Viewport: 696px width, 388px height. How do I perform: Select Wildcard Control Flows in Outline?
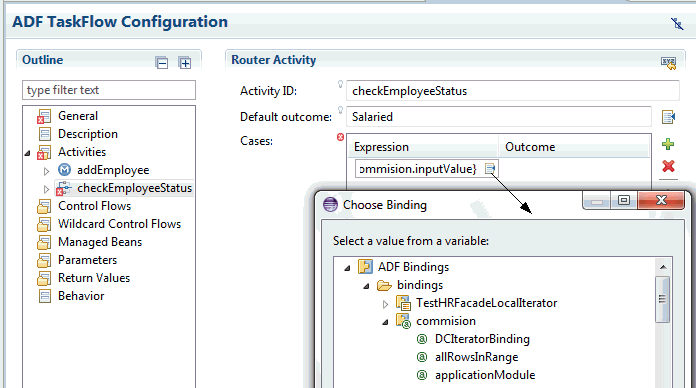(x=119, y=224)
